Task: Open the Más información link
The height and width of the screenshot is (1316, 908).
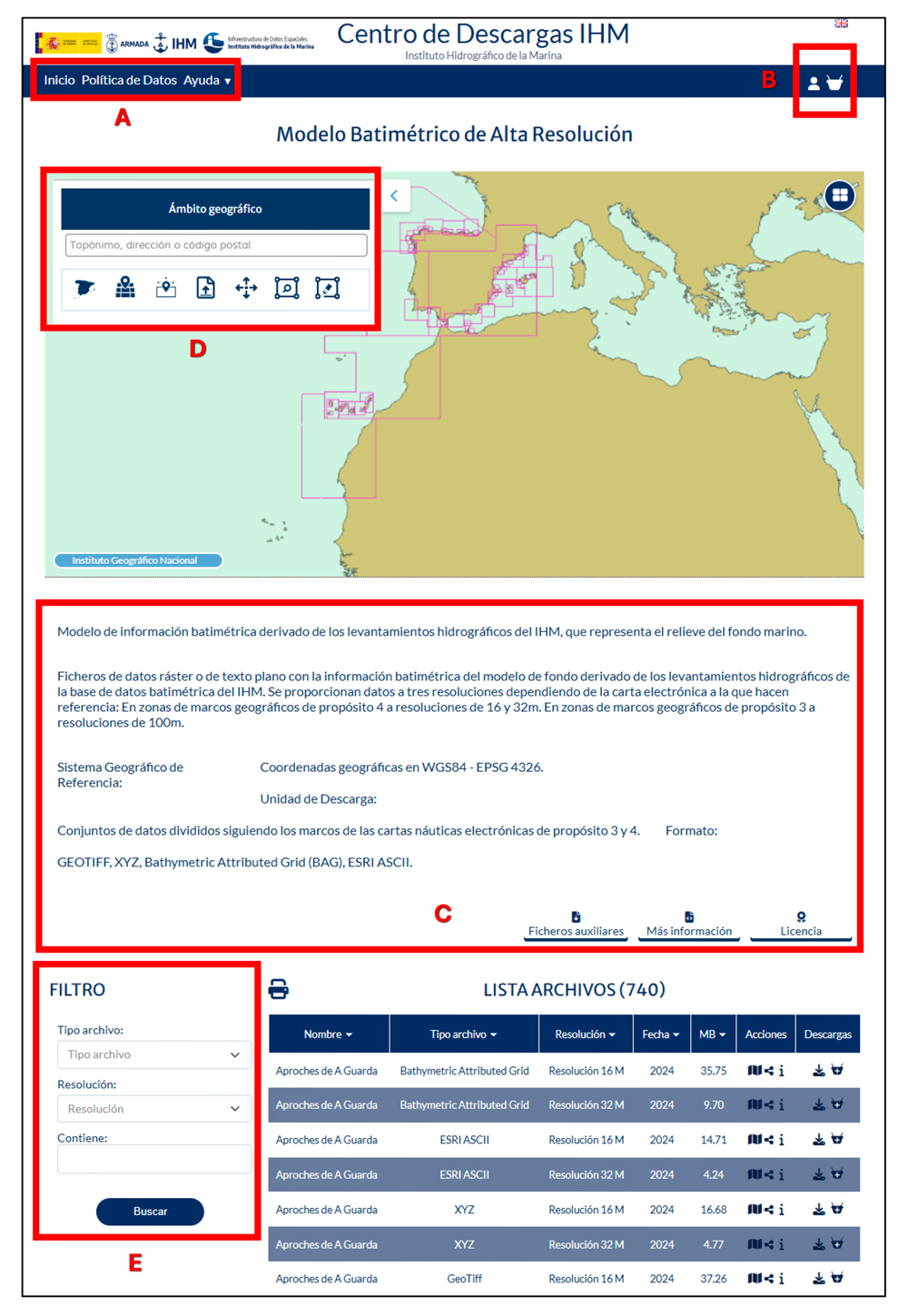Action: [x=689, y=925]
